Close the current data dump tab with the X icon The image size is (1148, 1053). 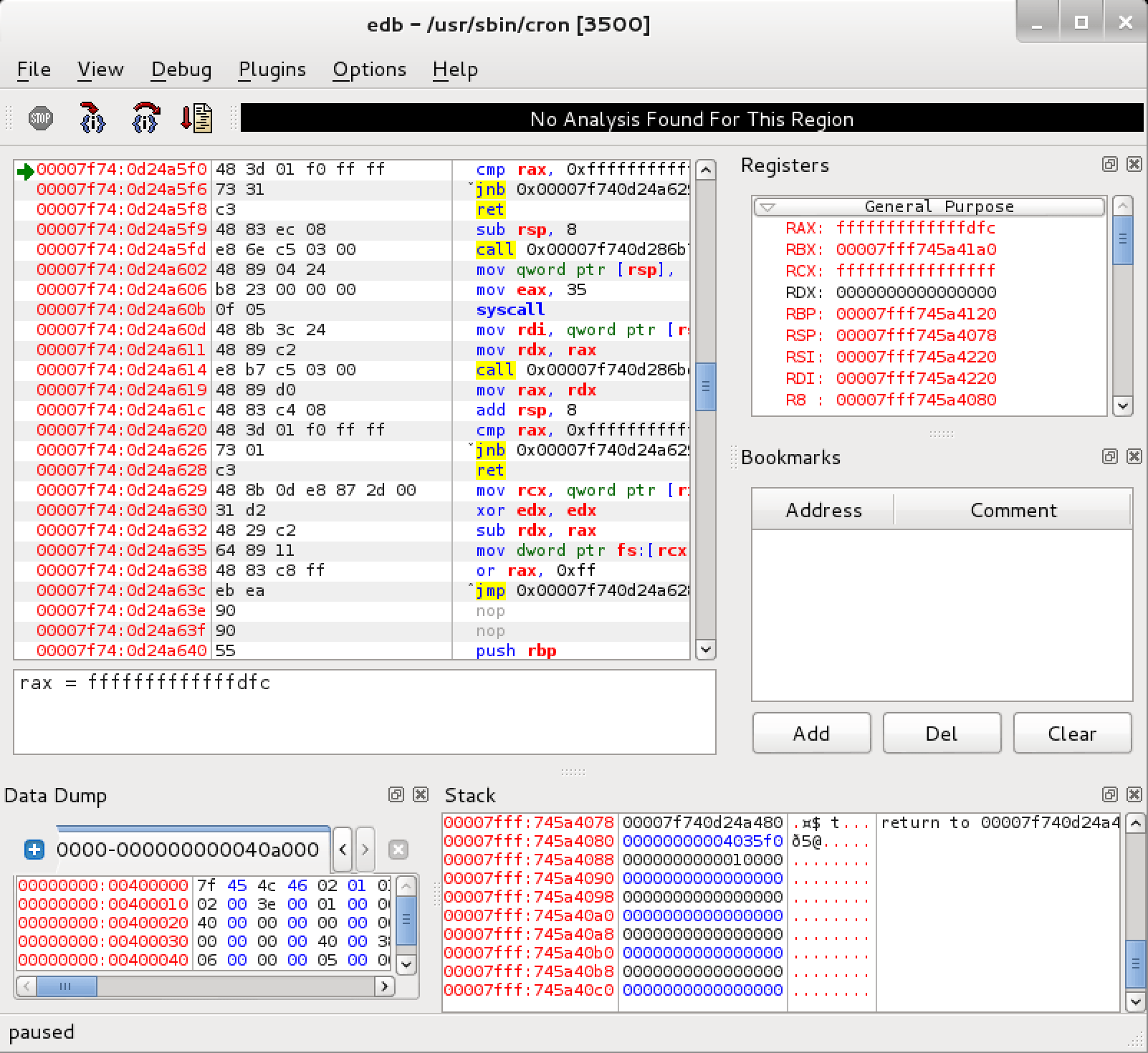tap(399, 851)
